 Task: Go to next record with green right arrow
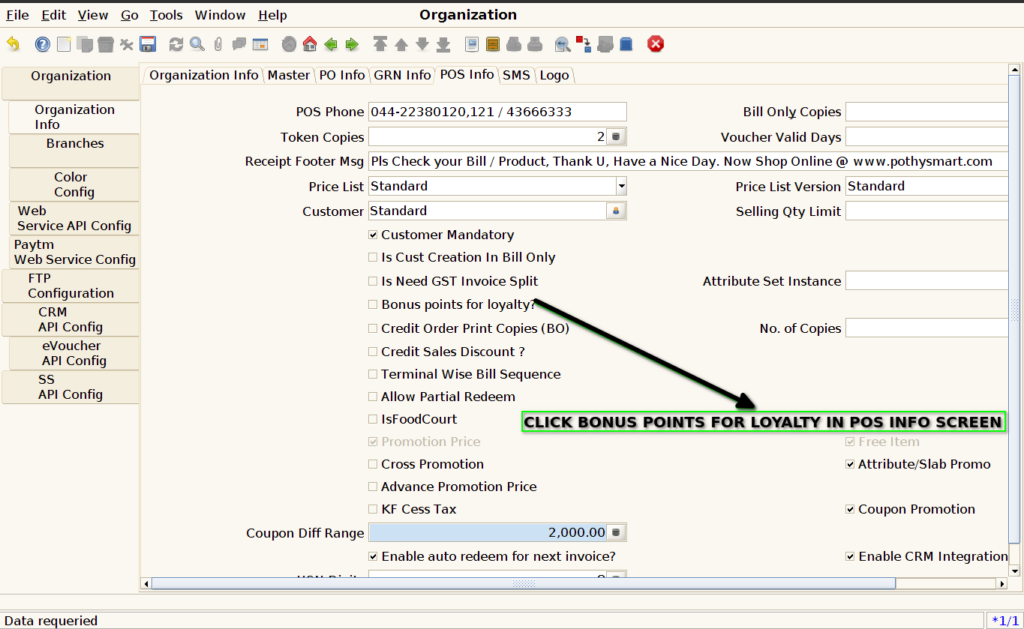(352, 44)
